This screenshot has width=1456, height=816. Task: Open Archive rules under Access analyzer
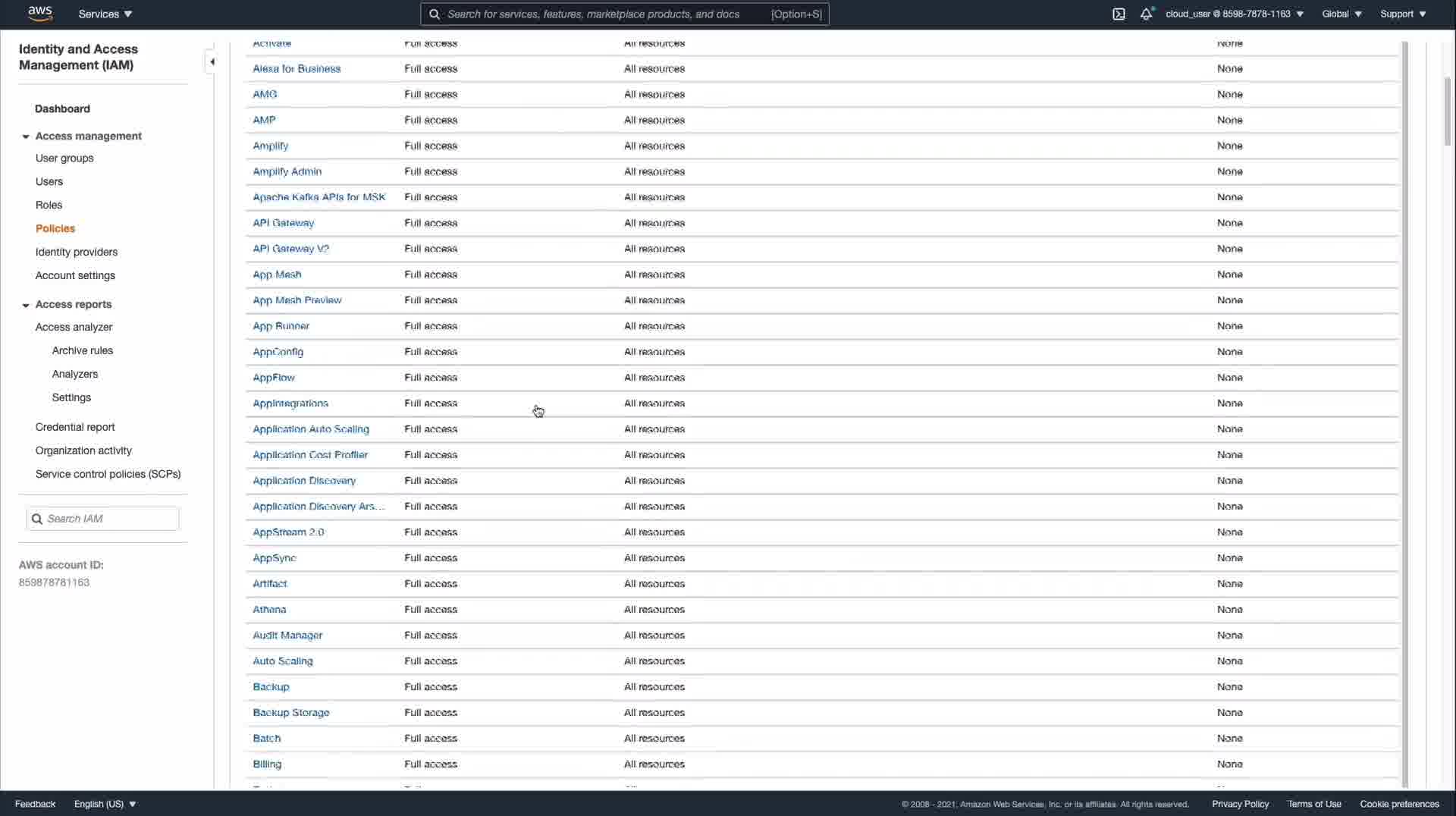[x=83, y=350]
